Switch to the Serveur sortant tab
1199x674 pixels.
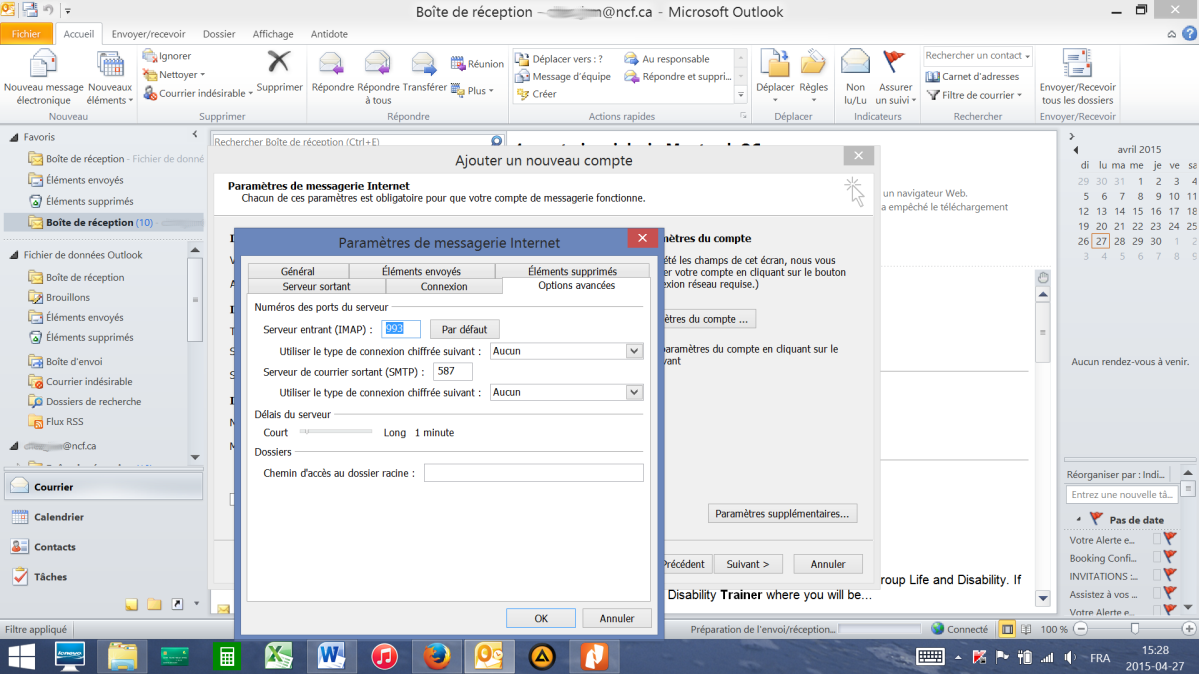pos(316,286)
